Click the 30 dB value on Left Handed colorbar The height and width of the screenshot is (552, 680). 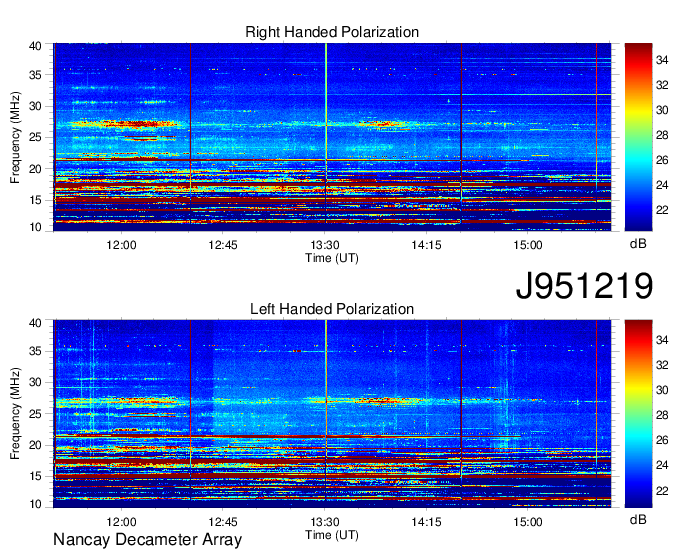pos(662,390)
